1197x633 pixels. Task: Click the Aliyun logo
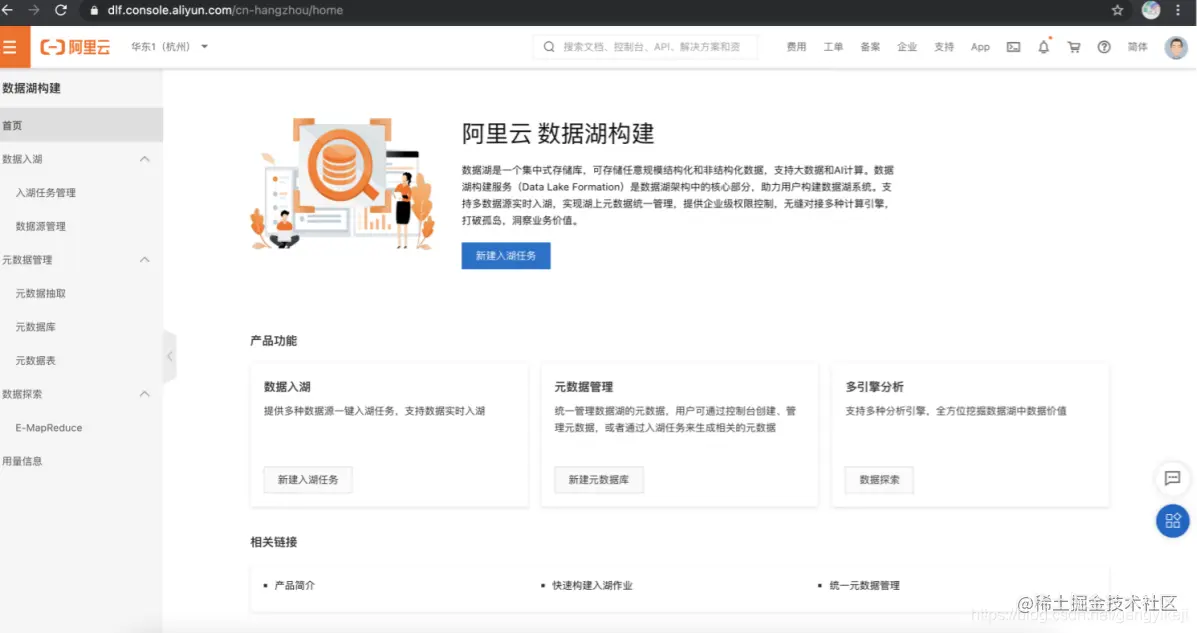[75, 47]
